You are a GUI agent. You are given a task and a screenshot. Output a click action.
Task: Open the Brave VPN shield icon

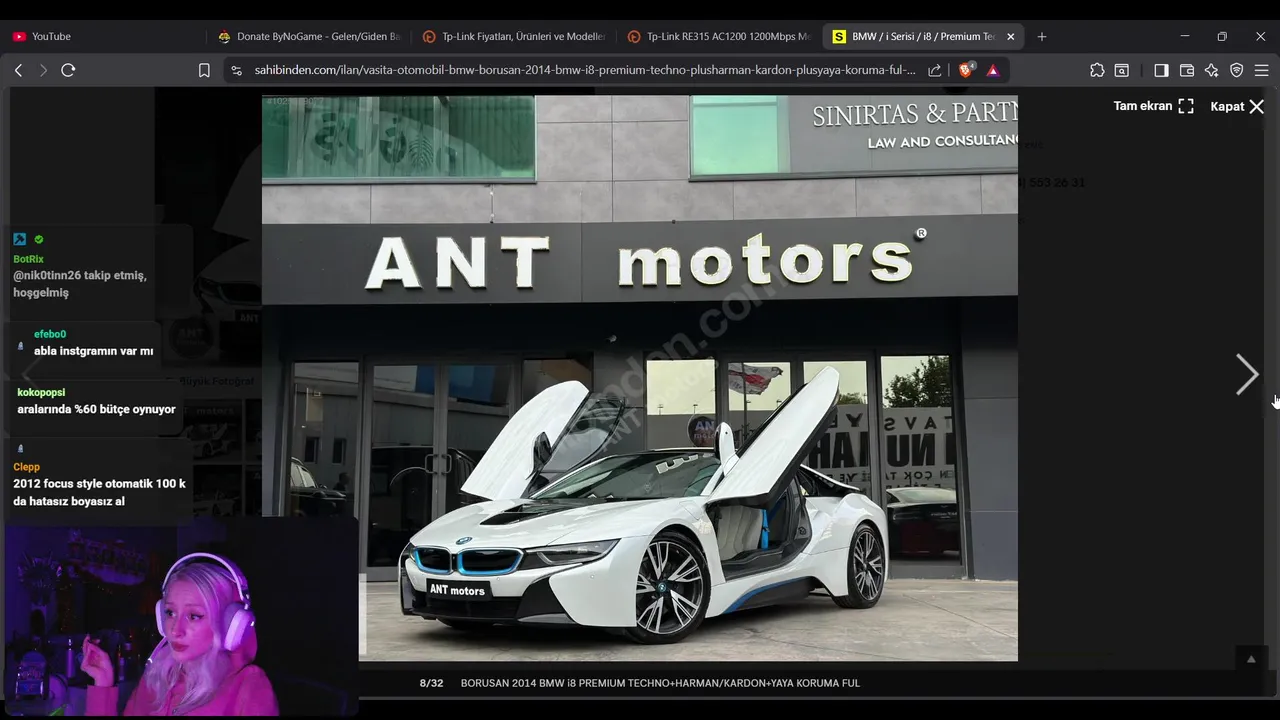tap(1237, 70)
